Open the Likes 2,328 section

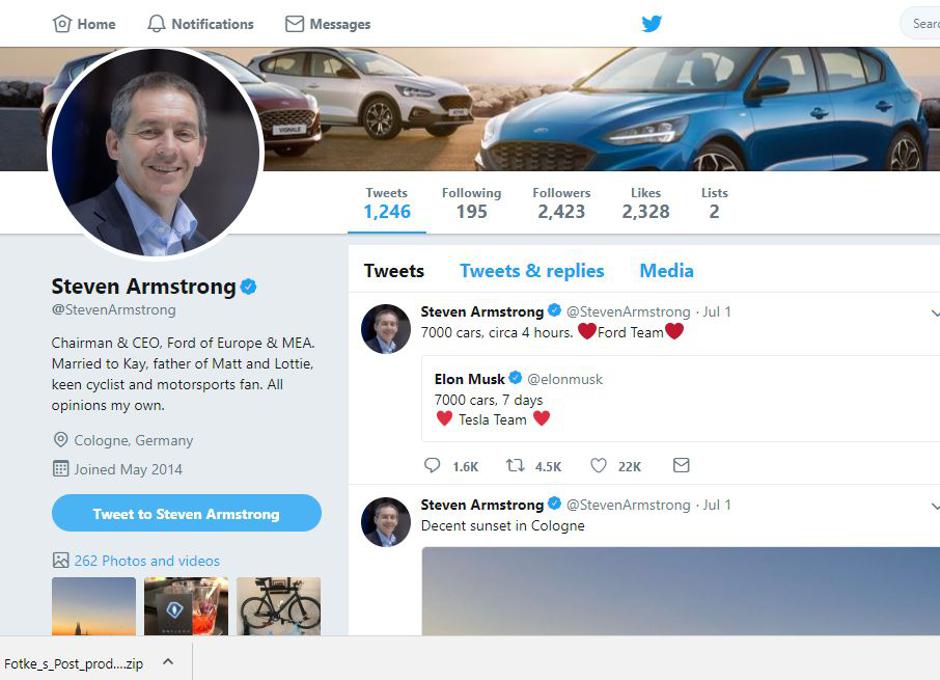tap(645, 203)
